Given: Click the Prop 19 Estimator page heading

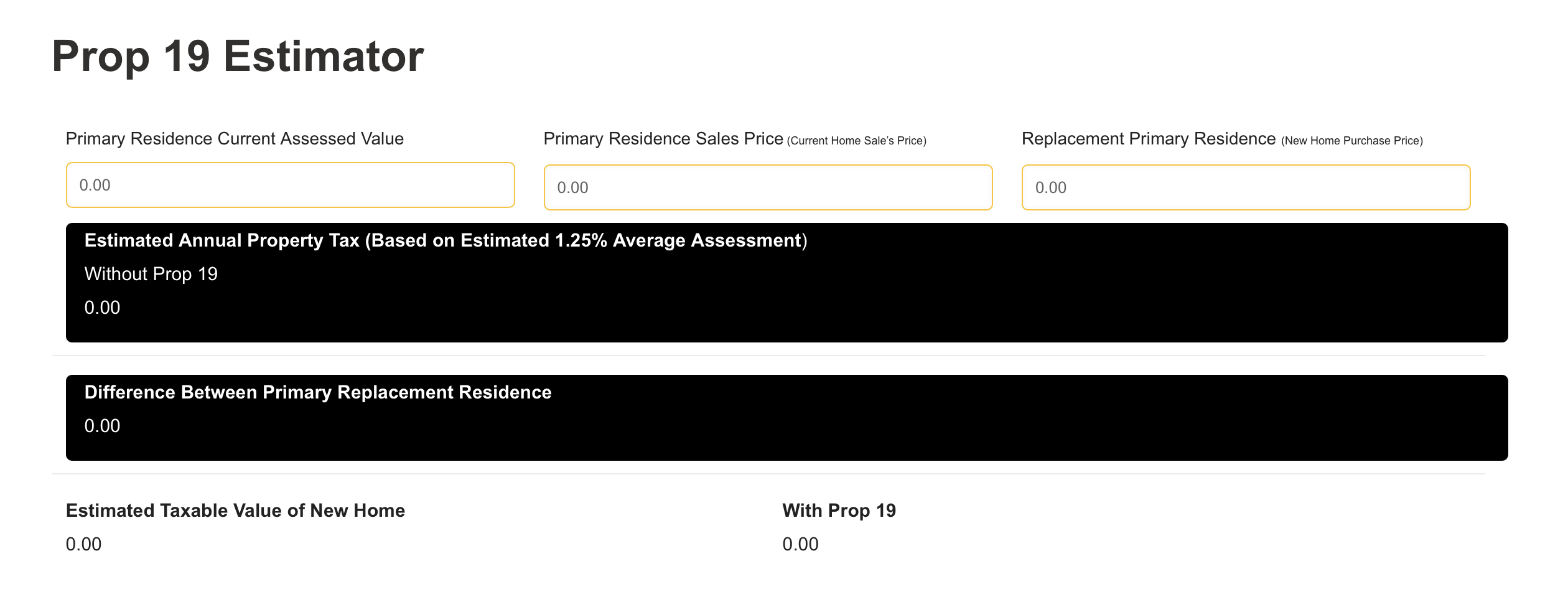Looking at the screenshot, I should 238,56.
